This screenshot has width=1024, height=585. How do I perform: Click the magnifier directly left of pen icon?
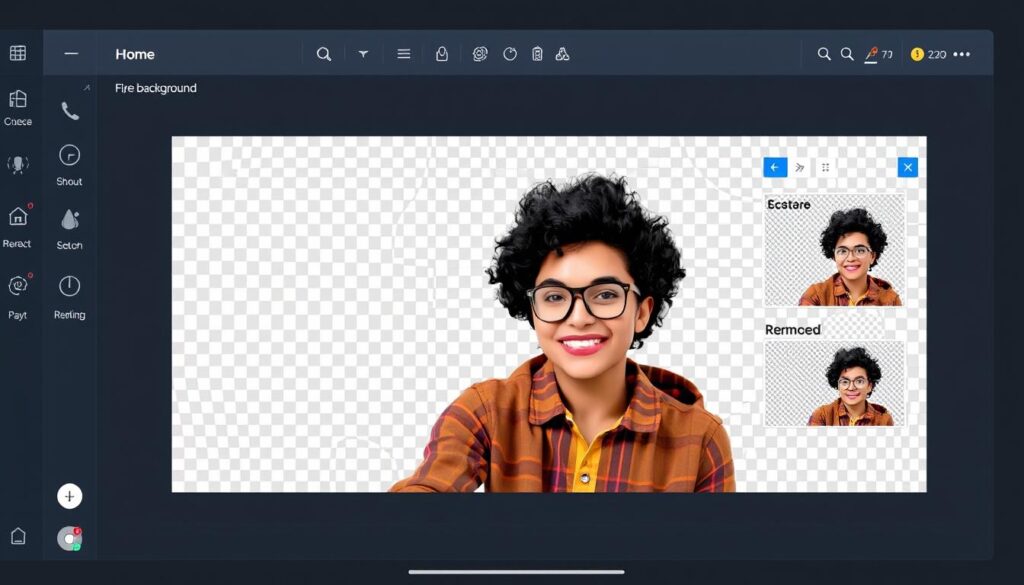tap(847, 54)
